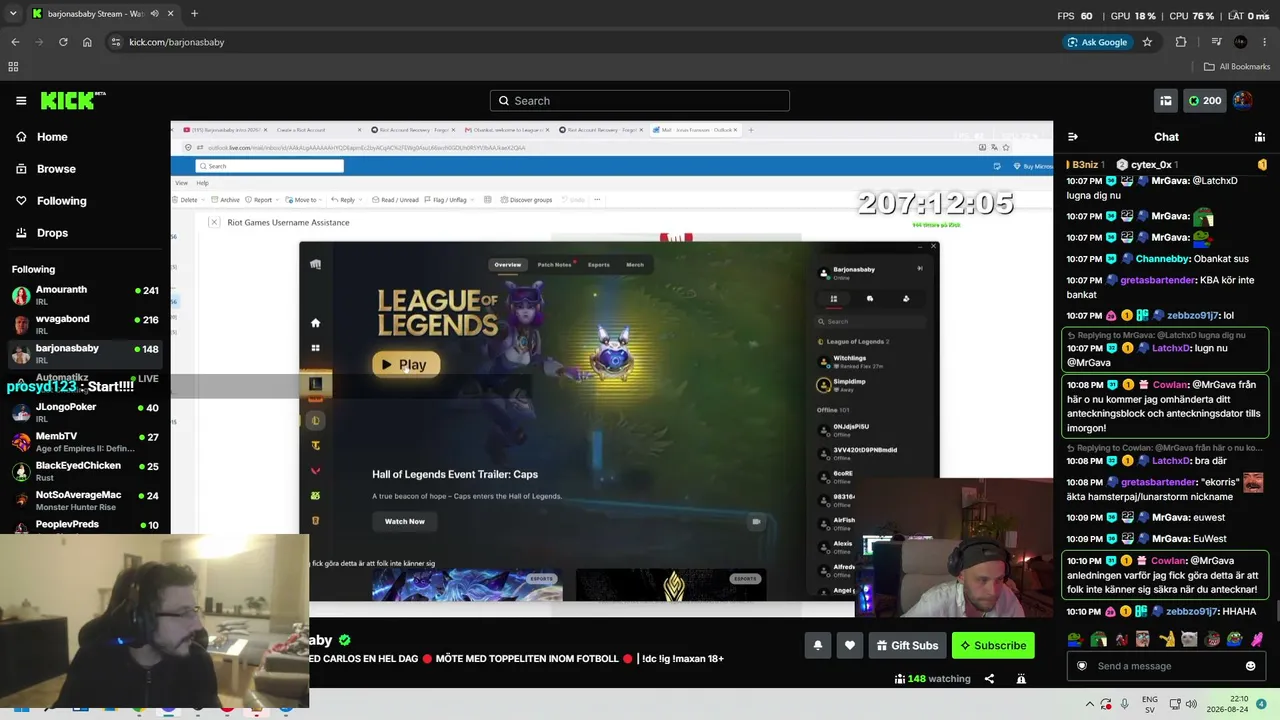Image resolution: width=1280 pixels, height=720 pixels.
Task: Follow the channel with the heart button
Action: coord(850,646)
